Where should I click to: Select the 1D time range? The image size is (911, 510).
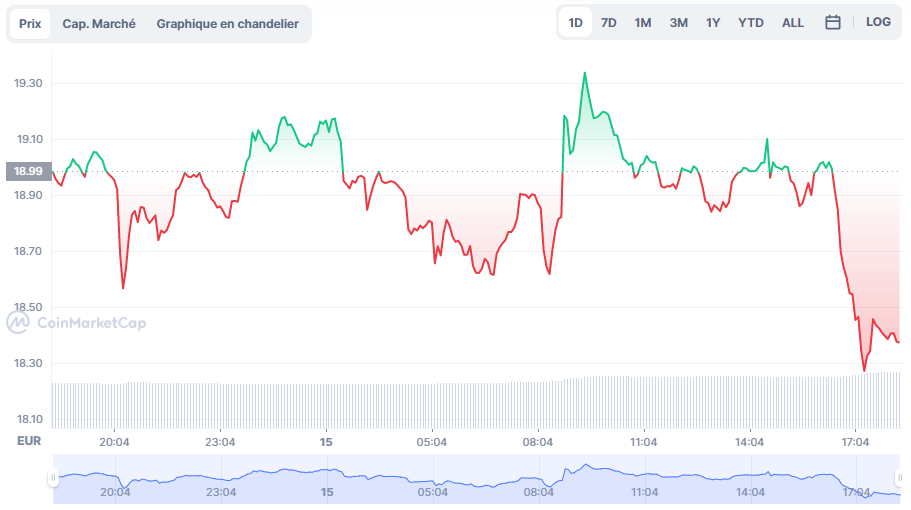575,23
